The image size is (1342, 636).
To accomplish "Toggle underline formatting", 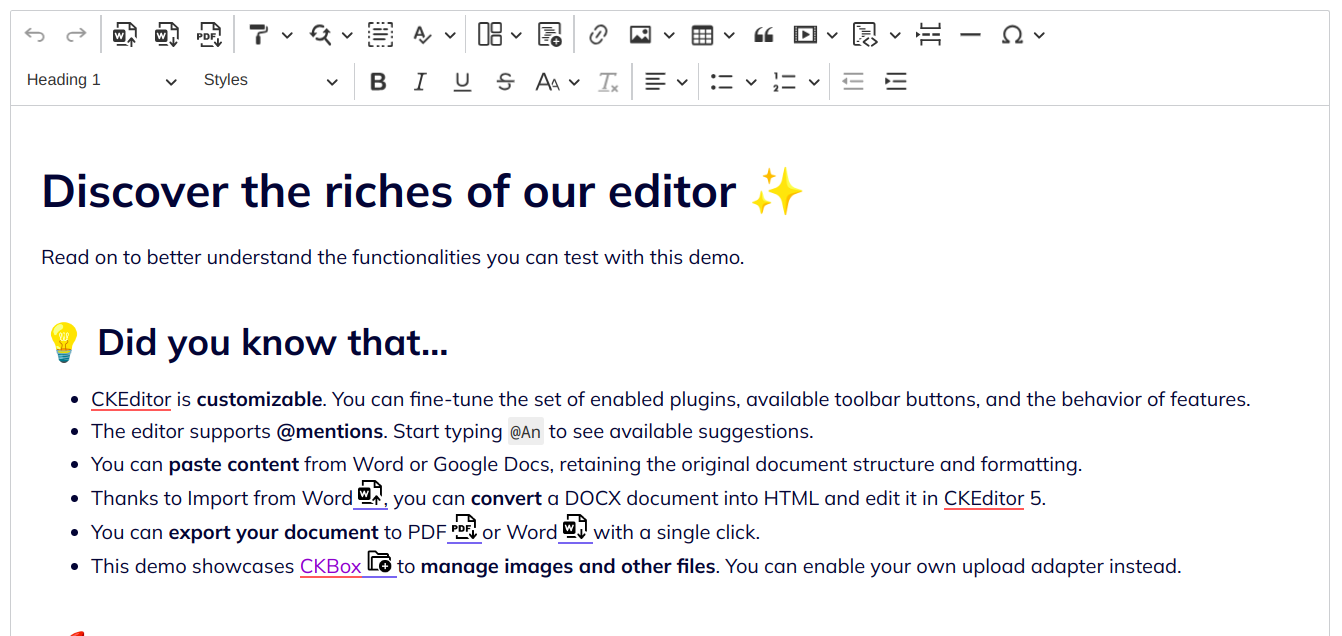I will pos(462,82).
